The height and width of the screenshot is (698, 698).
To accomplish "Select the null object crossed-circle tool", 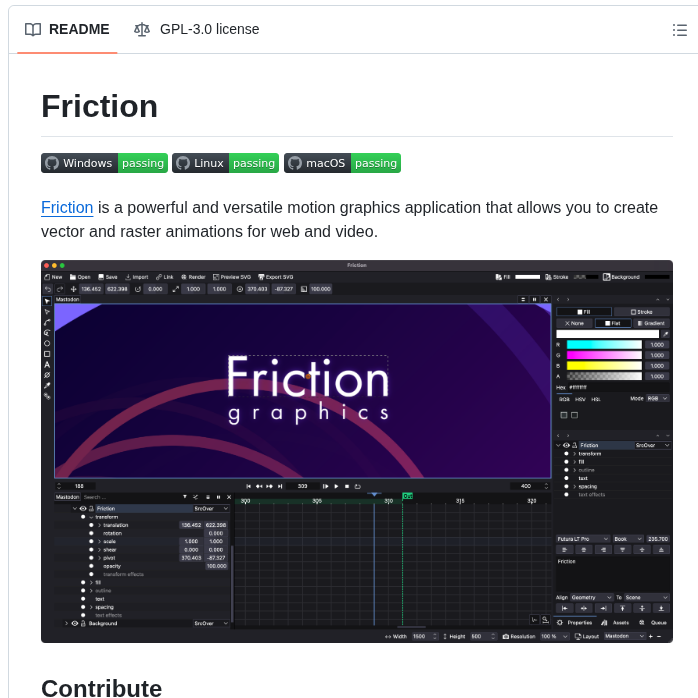I will tap(47, 375).
